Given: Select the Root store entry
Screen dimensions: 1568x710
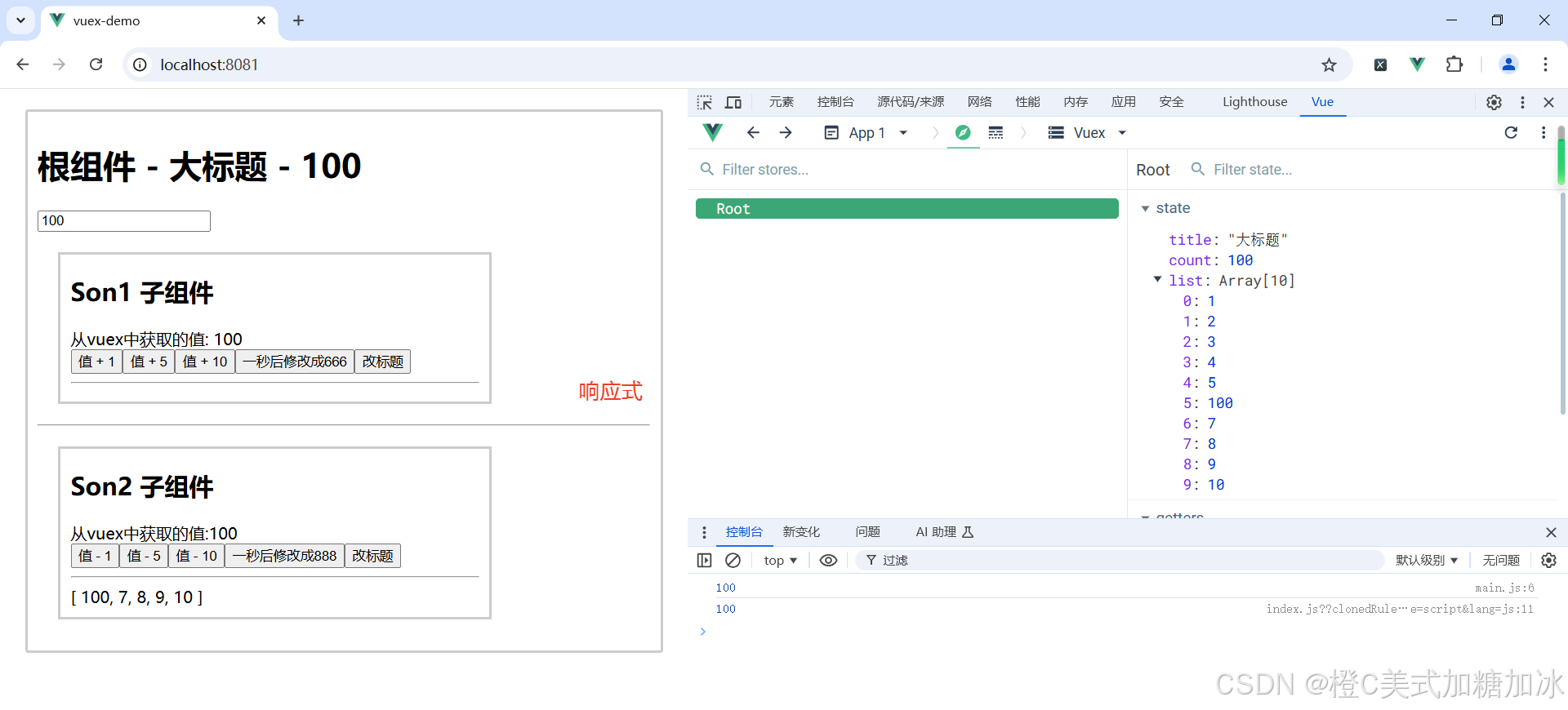Looking at the screenshot, I should pyautogui.click(x=906, y=209).
